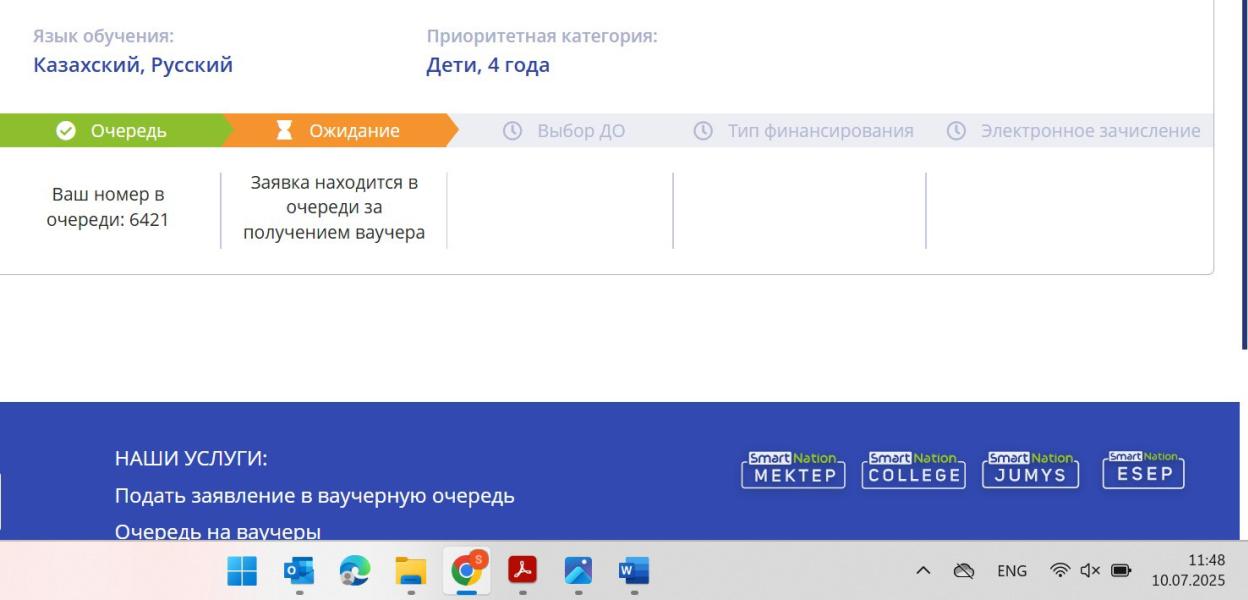Open Wi-Fi network settings
1248x600 pixels.
click(x=1059, y=571)
